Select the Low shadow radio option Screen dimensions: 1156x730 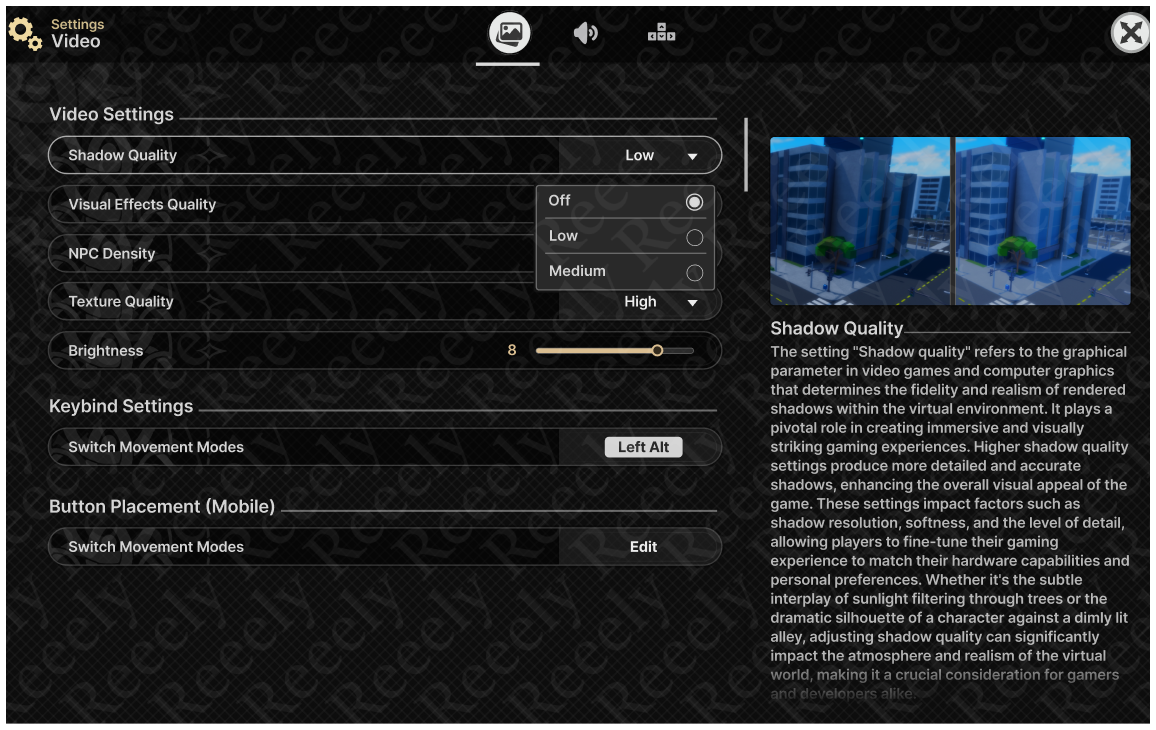[x=694, y=238]
